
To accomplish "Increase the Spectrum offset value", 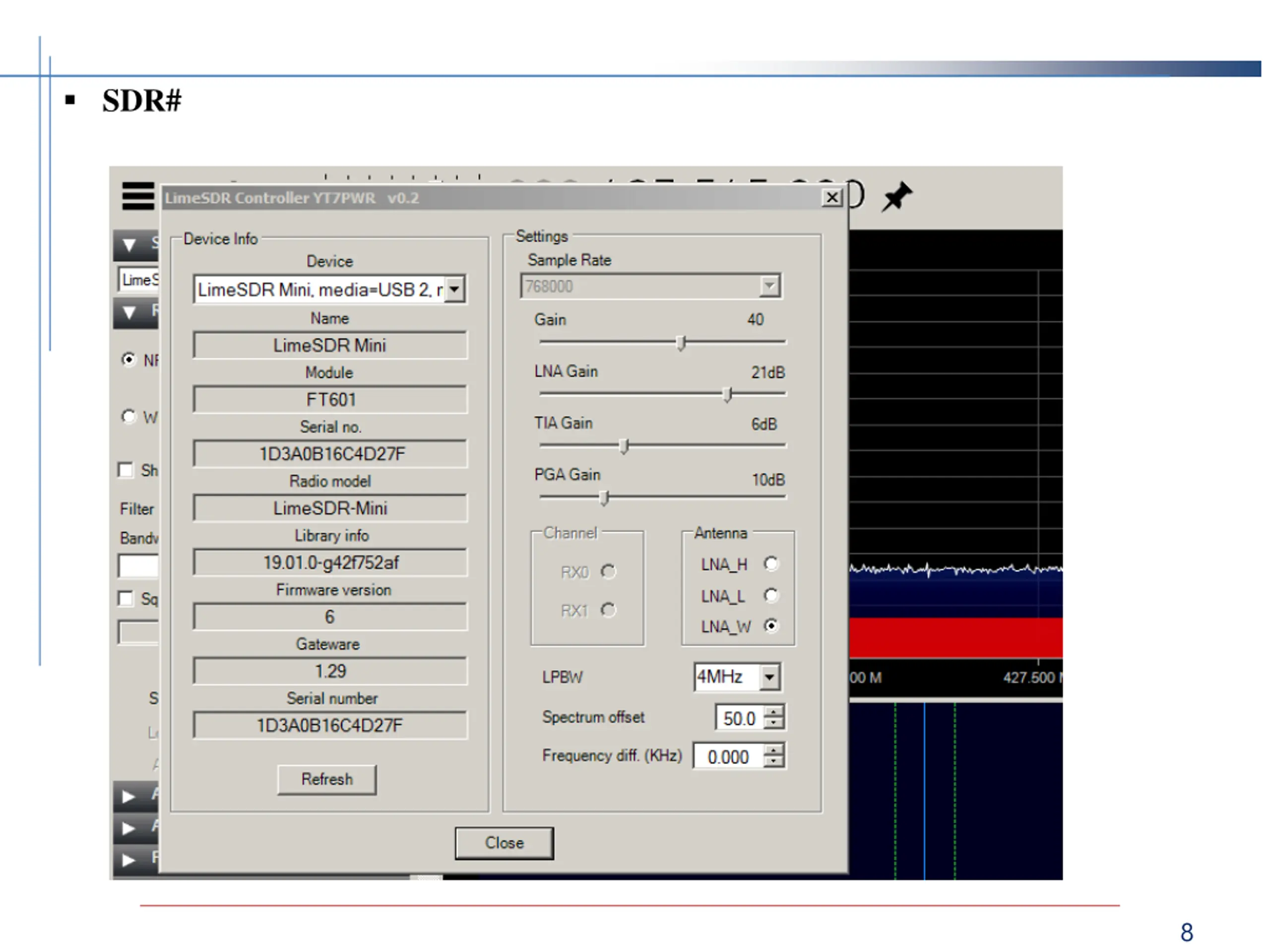I will click(774, 712).
